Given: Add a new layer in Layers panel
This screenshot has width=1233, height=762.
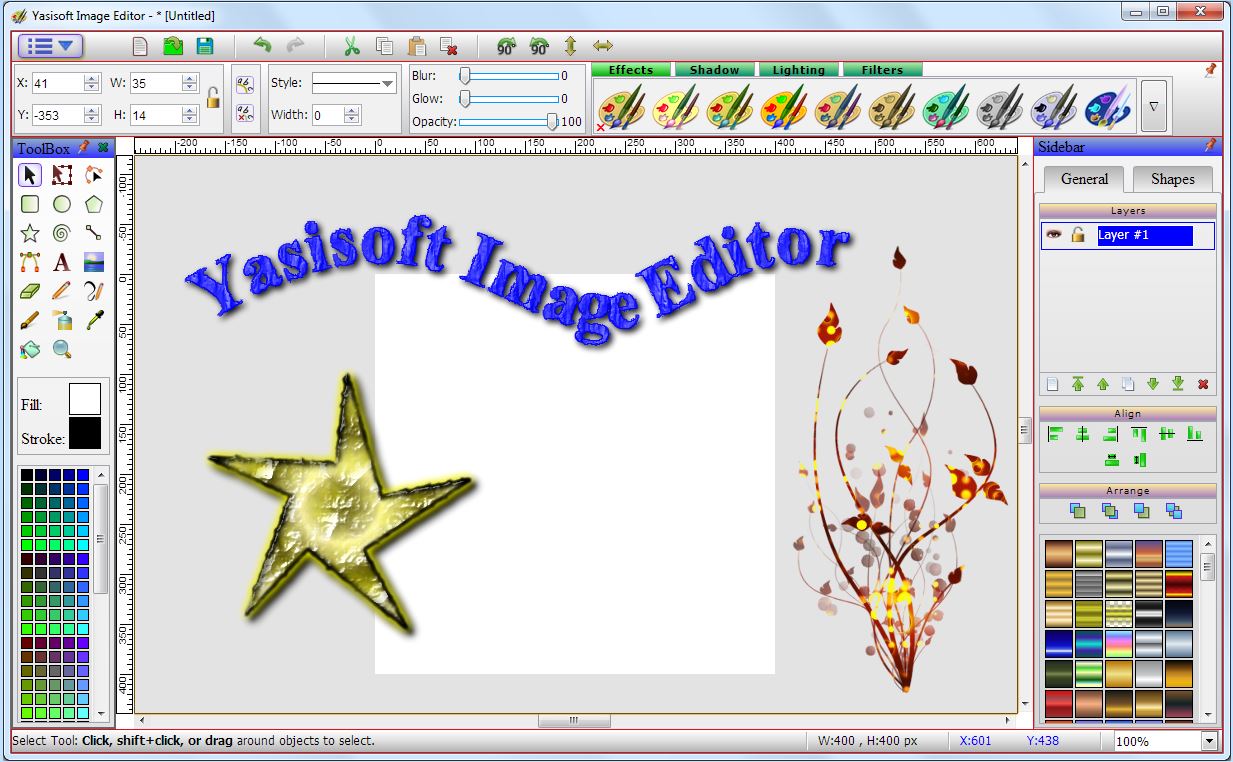Looking at the screenshot, I should (1053, 384).
